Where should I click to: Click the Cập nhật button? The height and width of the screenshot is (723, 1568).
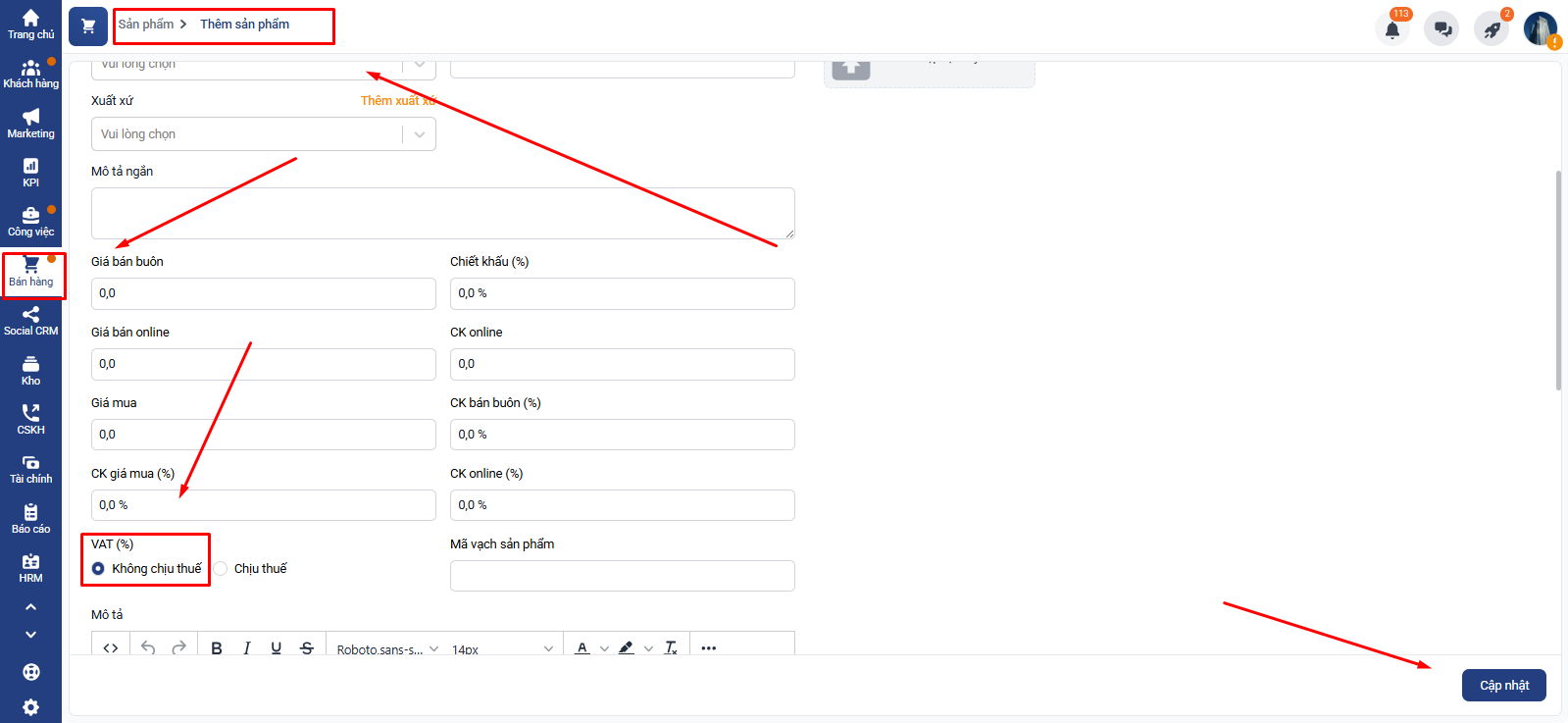1503,685
